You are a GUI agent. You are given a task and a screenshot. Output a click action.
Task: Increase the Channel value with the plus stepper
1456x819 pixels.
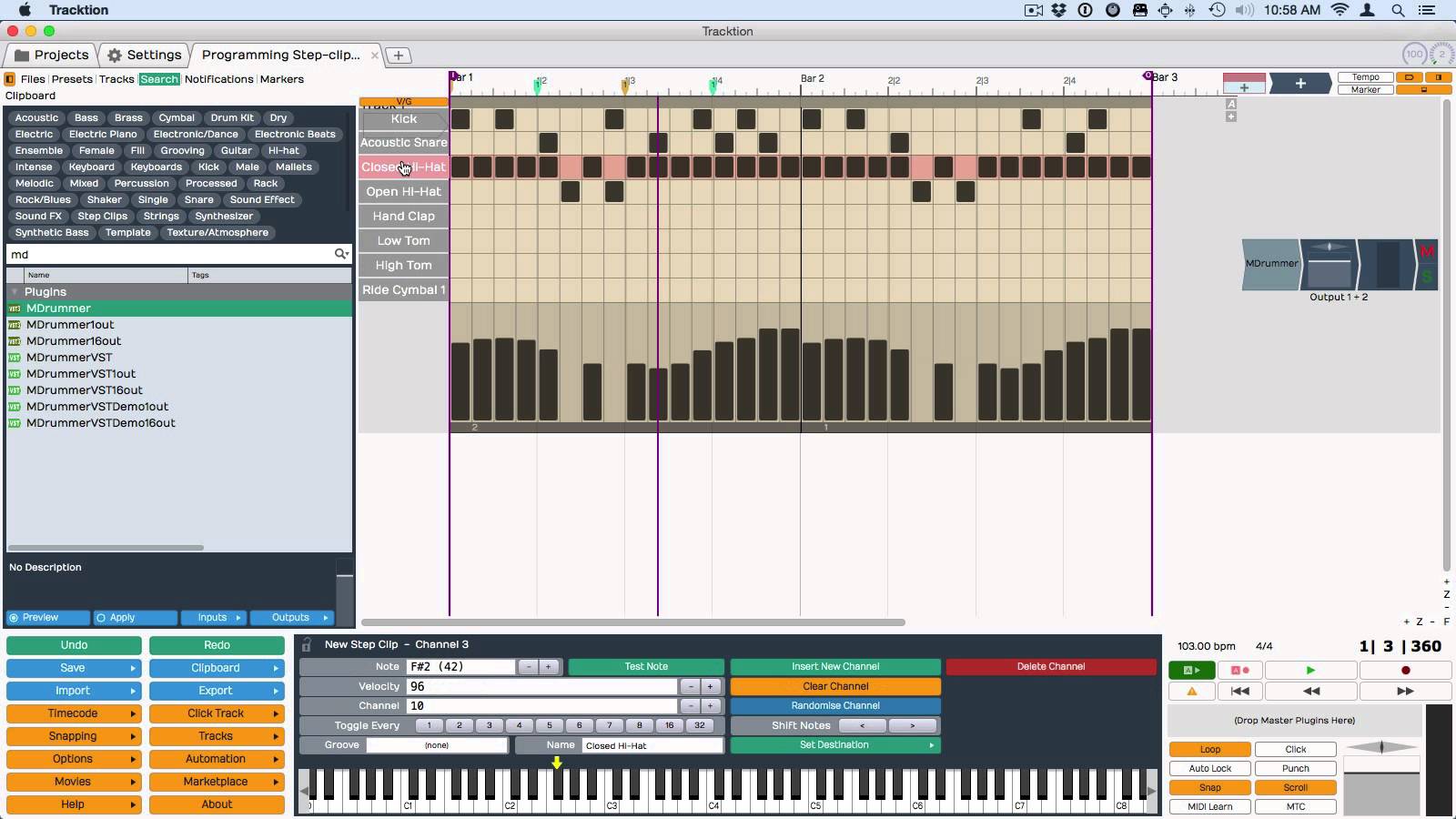(x=710, y=705)
